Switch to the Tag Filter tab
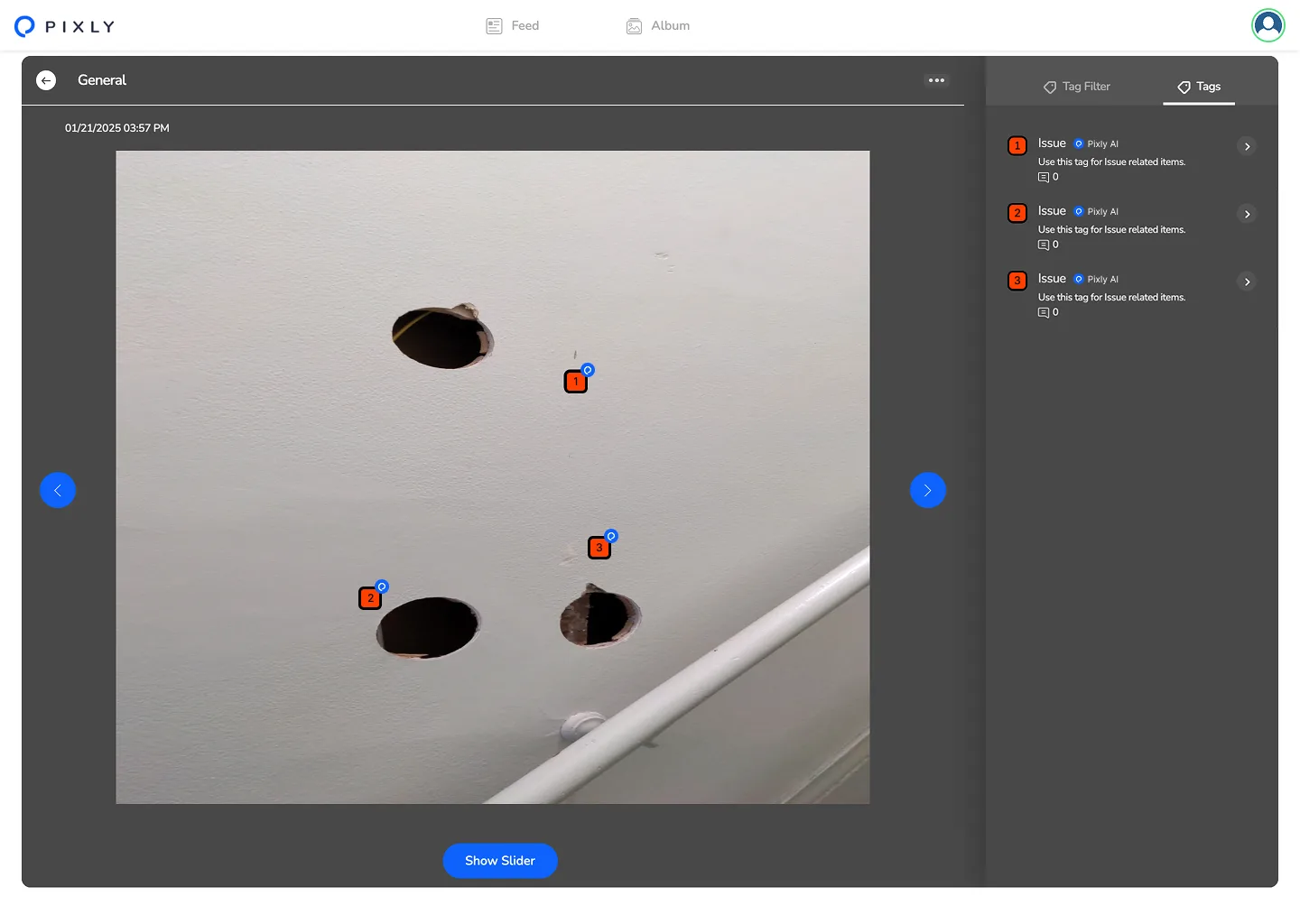The image size is (1300, 924). 1077,87
